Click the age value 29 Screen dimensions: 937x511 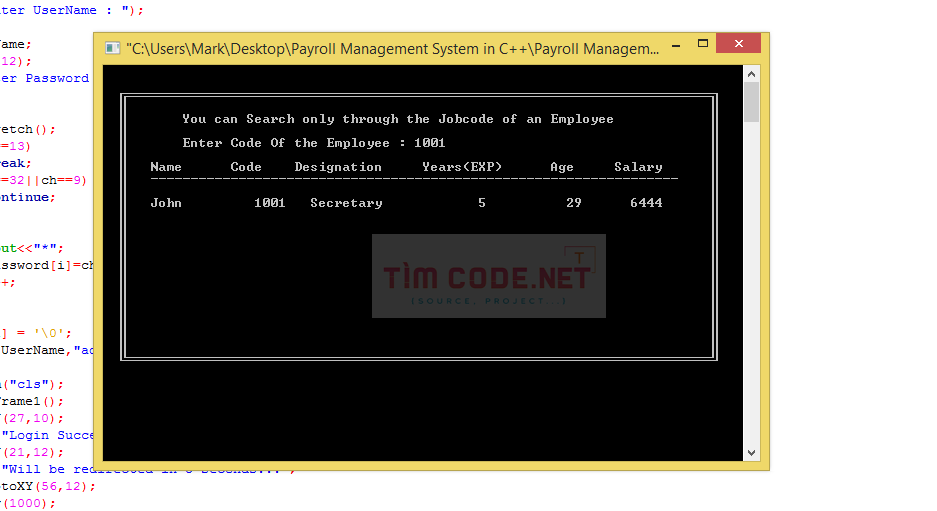coord(574,203)
